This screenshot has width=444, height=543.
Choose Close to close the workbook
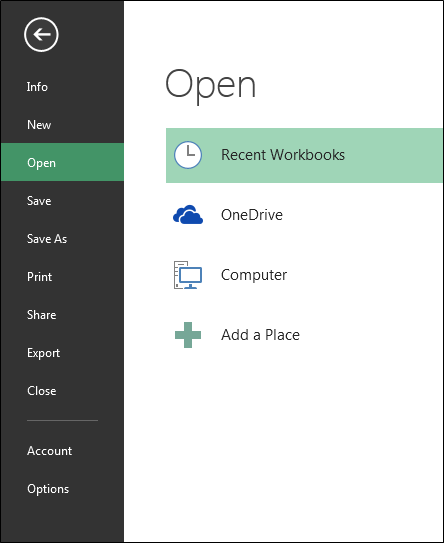[42, 391]
